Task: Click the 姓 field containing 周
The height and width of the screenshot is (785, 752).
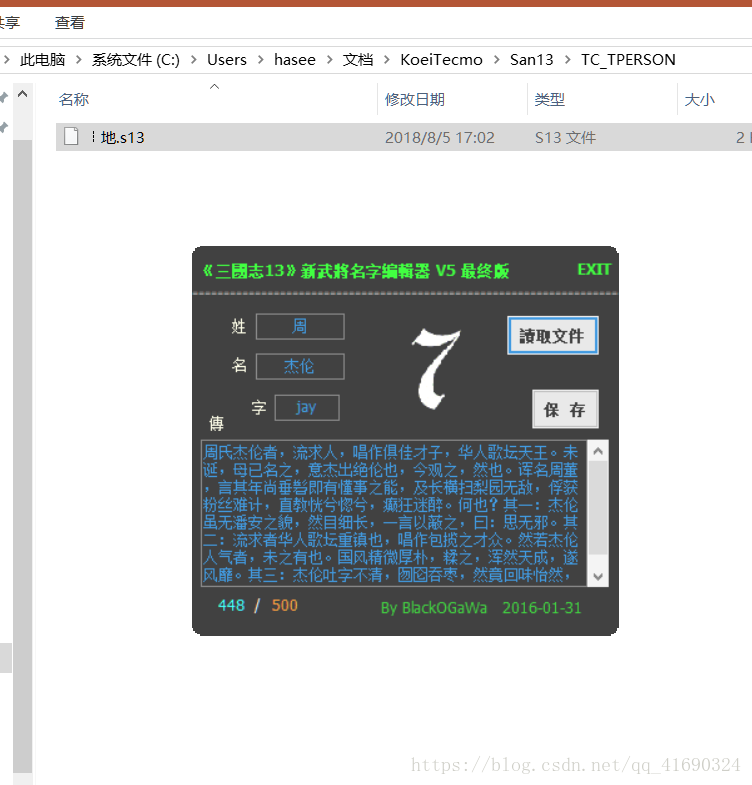Action: [300, 326]
